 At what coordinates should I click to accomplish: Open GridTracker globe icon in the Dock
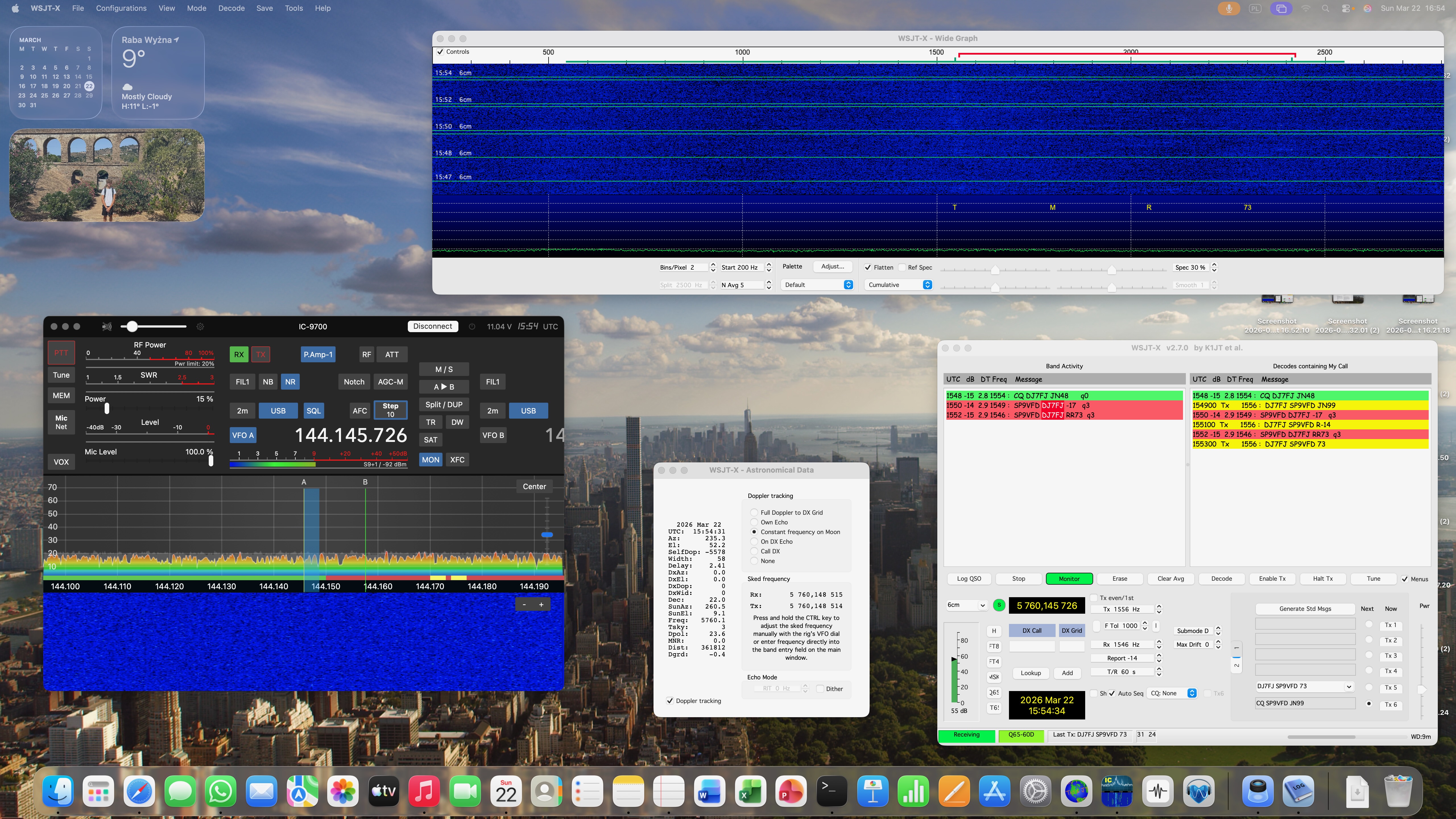click(1077, 791)
